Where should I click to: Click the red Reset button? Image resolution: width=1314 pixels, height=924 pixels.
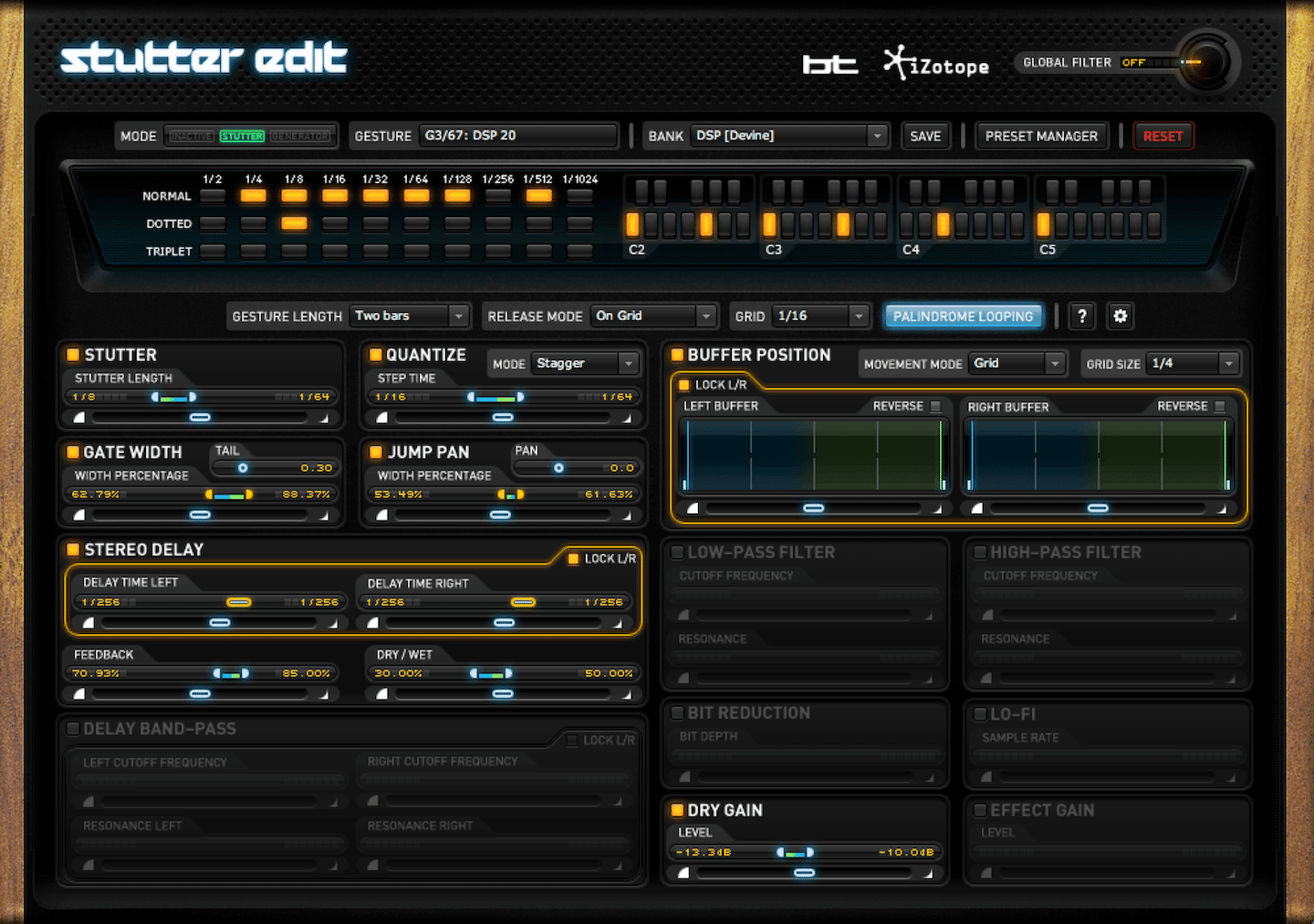[x=1163, y=136]
